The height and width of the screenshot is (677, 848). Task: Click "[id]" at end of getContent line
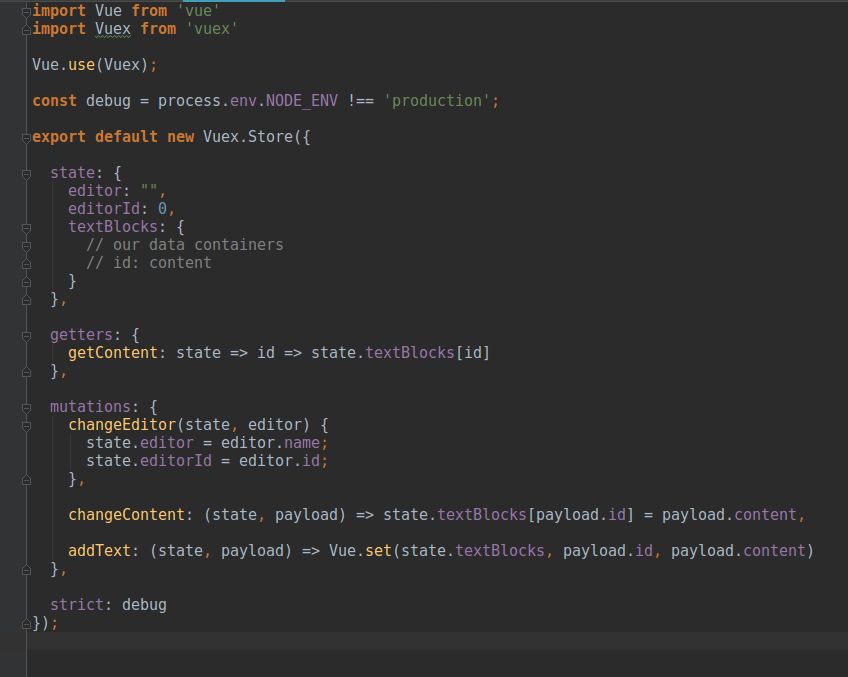coord(473,353)
